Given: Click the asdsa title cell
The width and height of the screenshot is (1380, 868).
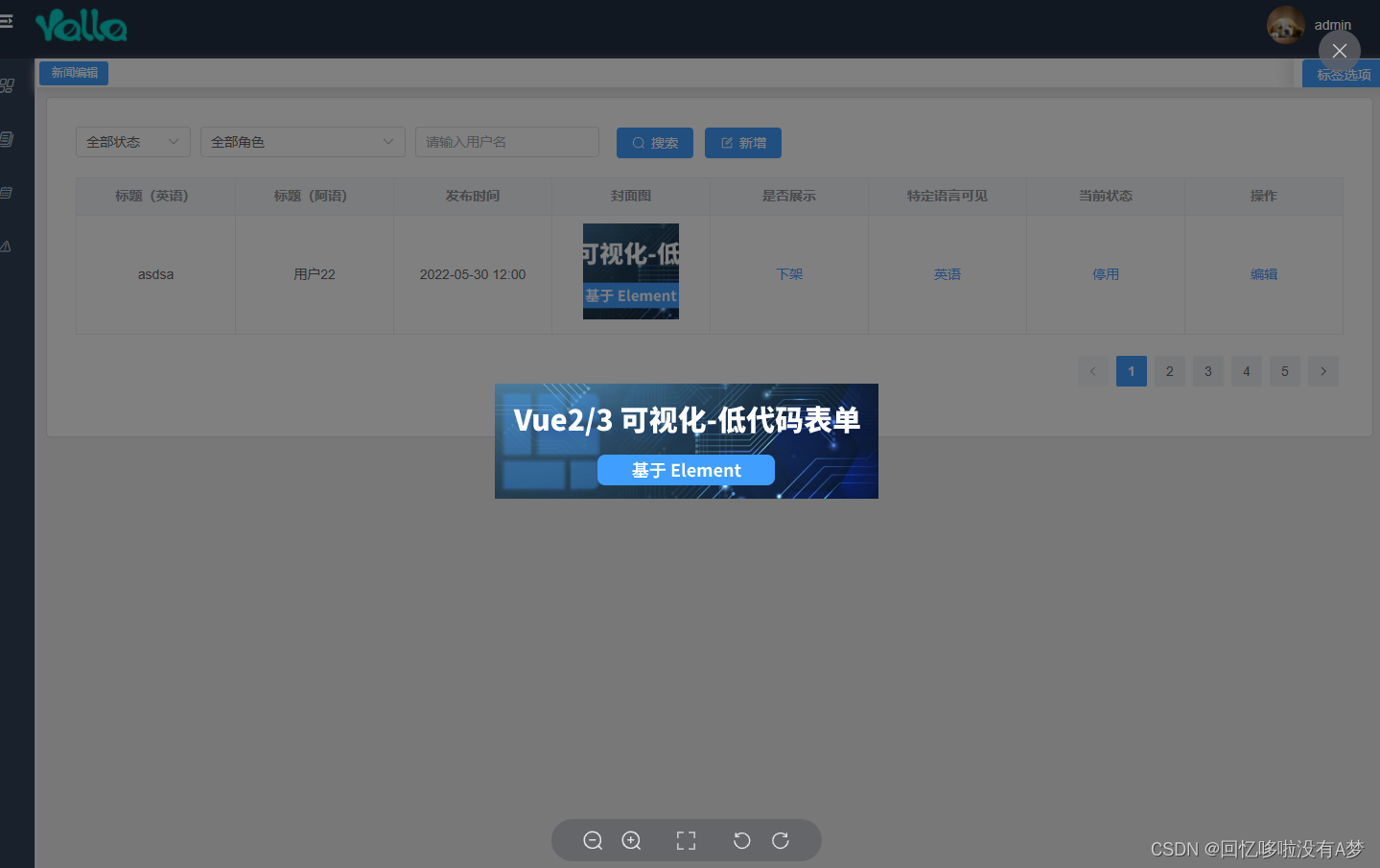Looking at the screenshot, I should pyautogui.click(x=155, y=274).
